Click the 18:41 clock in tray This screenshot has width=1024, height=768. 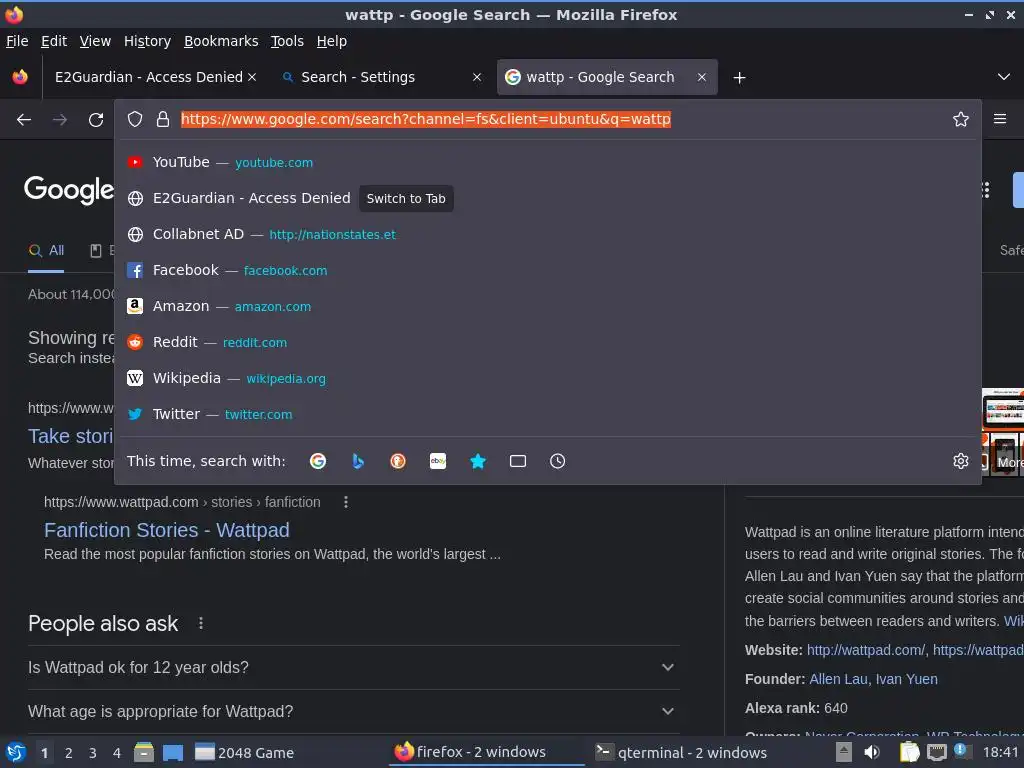click(x=1000, y=752)
